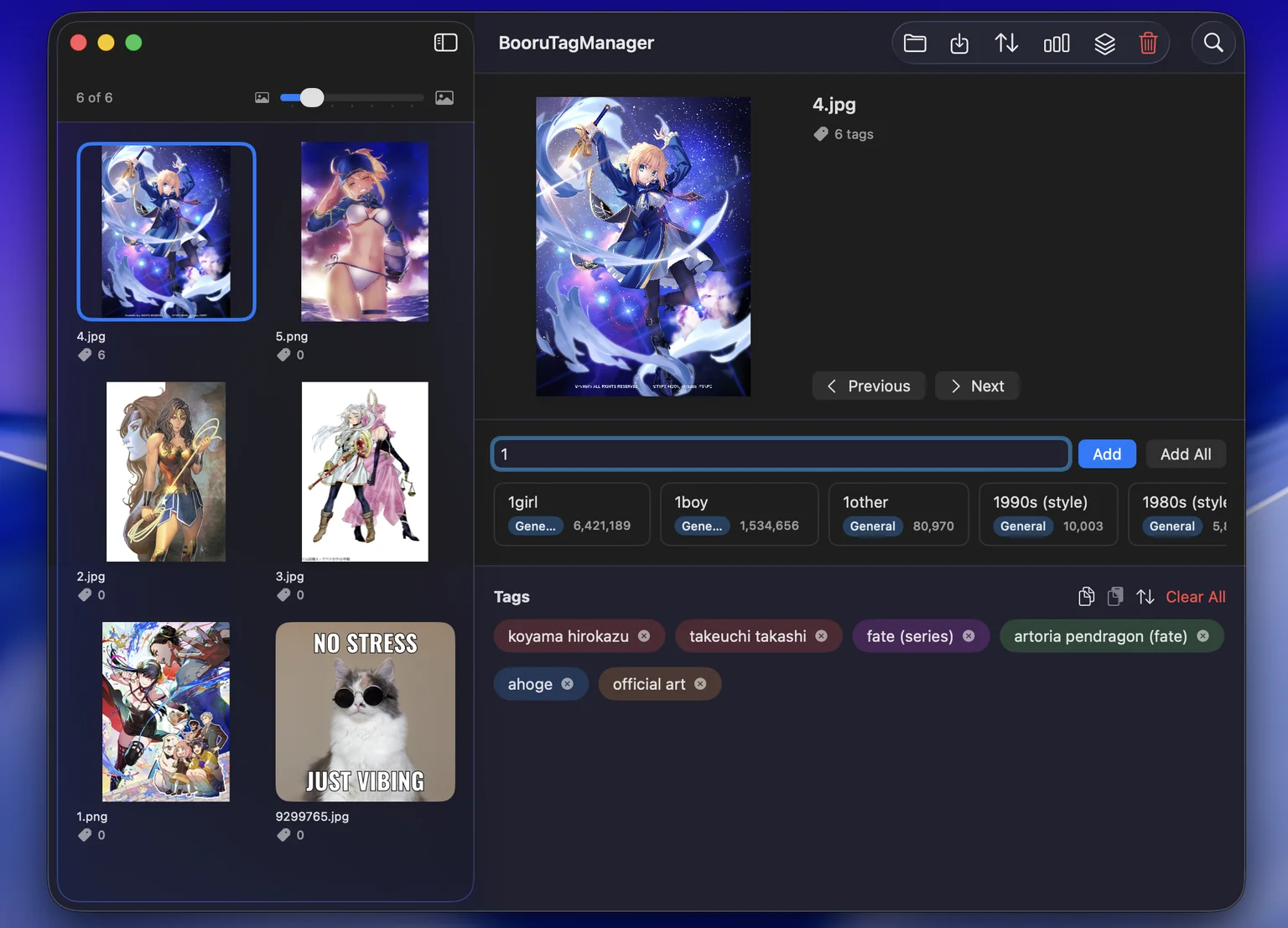Image resolution: width=1288 pixels, height=928 pixels.
Task: Remove the fate (series) tag
Action: click(969, 636)
